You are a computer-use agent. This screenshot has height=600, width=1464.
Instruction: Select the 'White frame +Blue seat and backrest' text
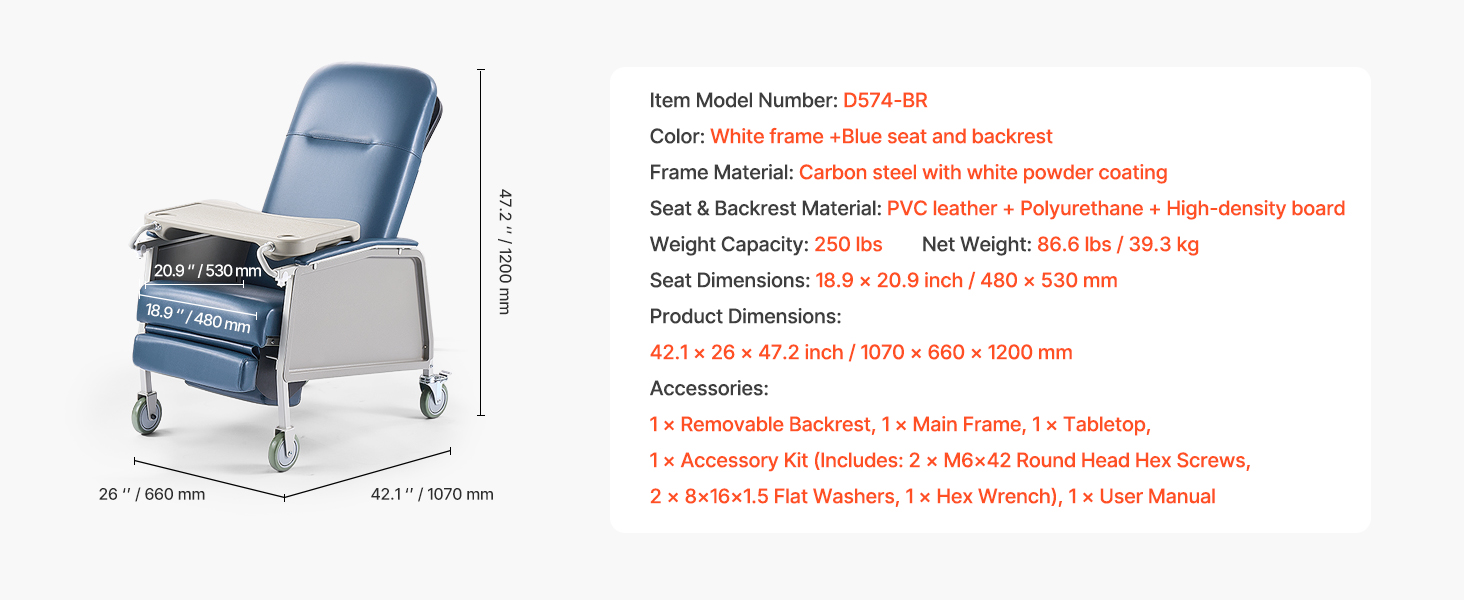881,136
